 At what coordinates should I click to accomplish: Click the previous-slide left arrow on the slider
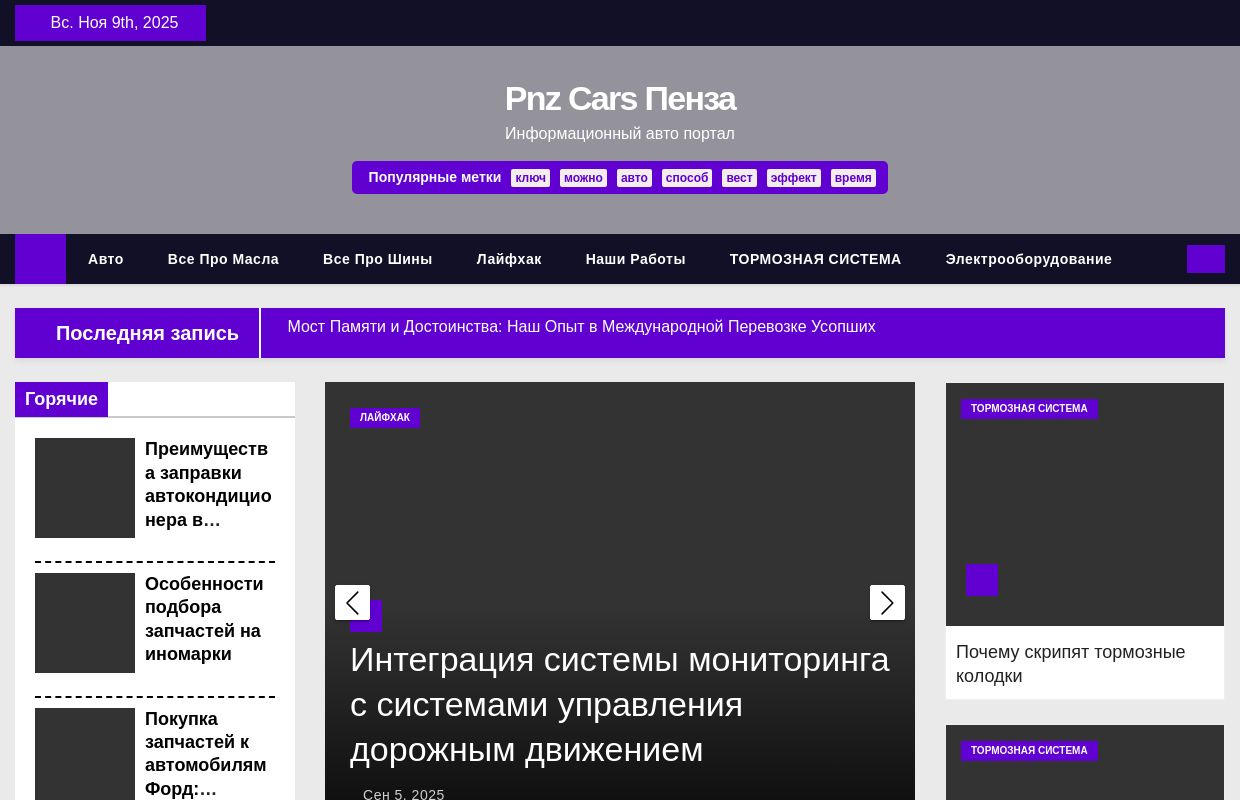click(x=352, y=602)
